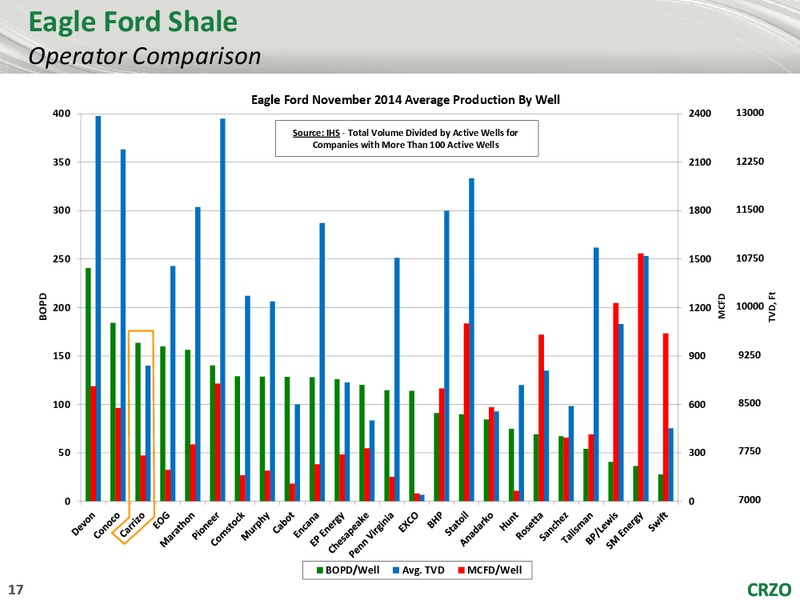Click the '400' left axis value
This screenshot has width=800, height=600.
click(x=62, y=114)
